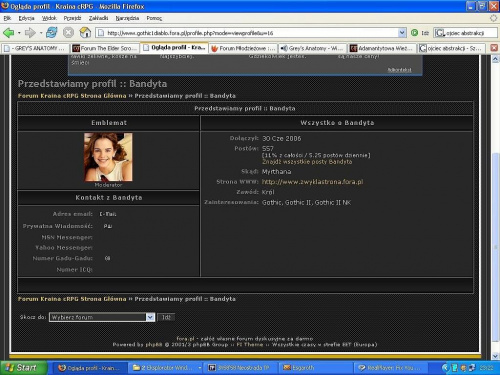
Task: Click the scrollbar up arrow
Action: tap(495, 59)
